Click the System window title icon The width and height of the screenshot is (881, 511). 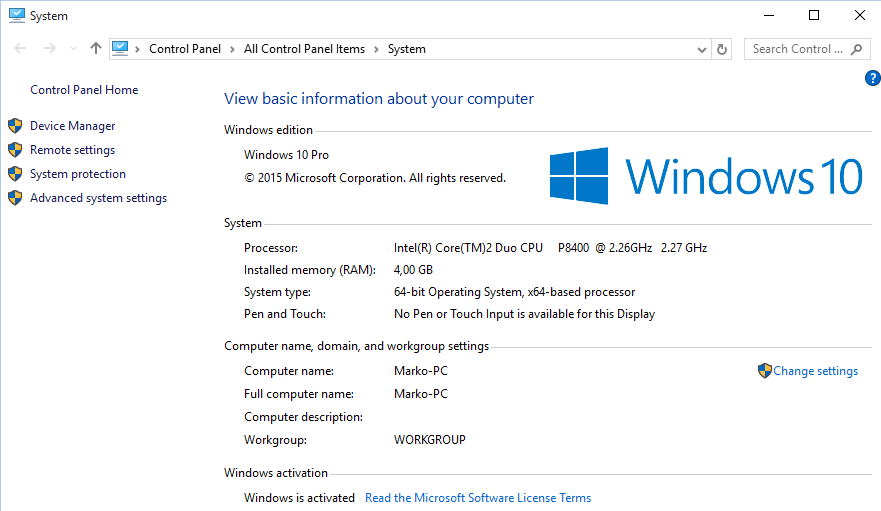tap(17, 15)
